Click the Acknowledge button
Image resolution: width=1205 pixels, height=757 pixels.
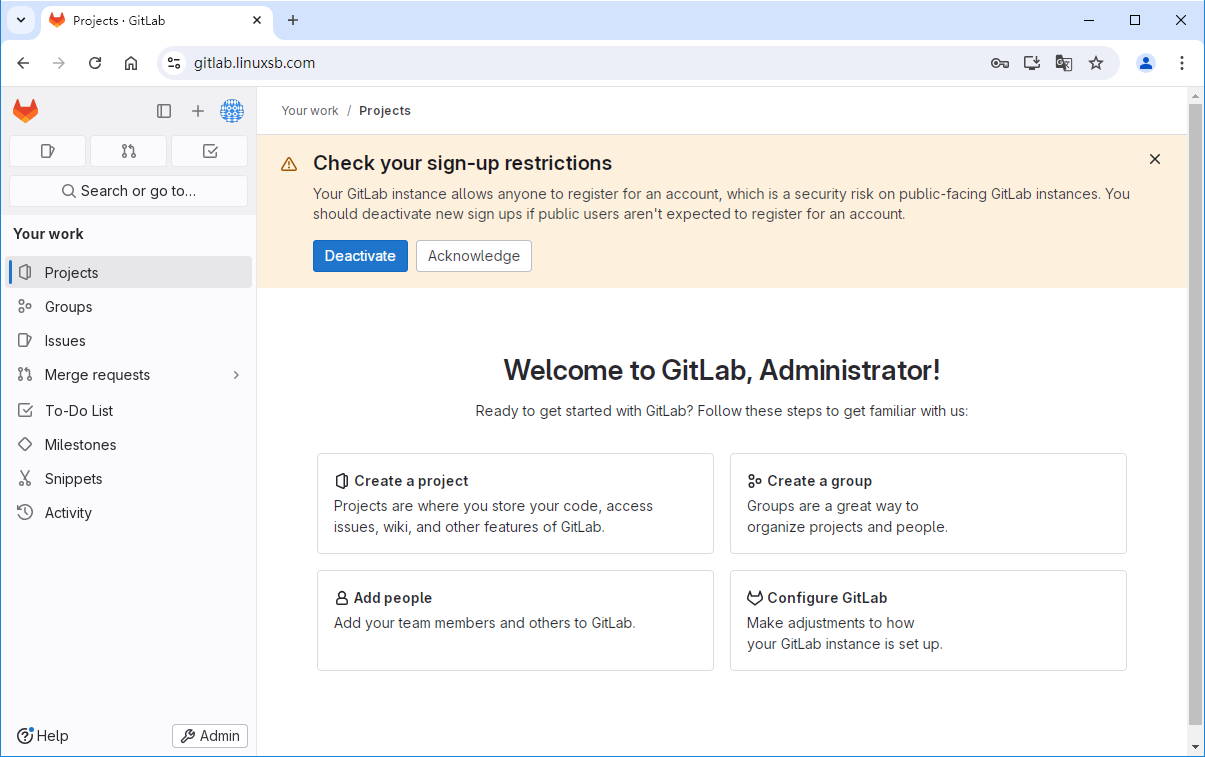474,256
